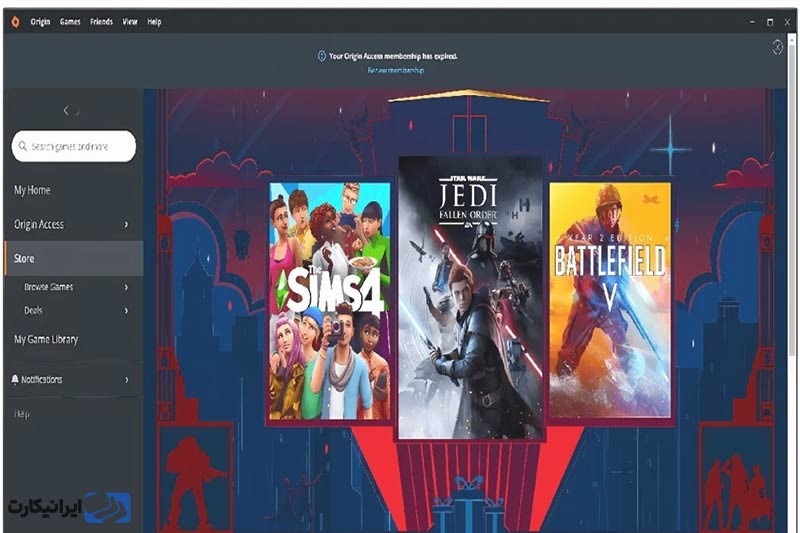Click the Notifications bell icon
800x533 pixels.
pyautogui.click(x=15, y=379)
